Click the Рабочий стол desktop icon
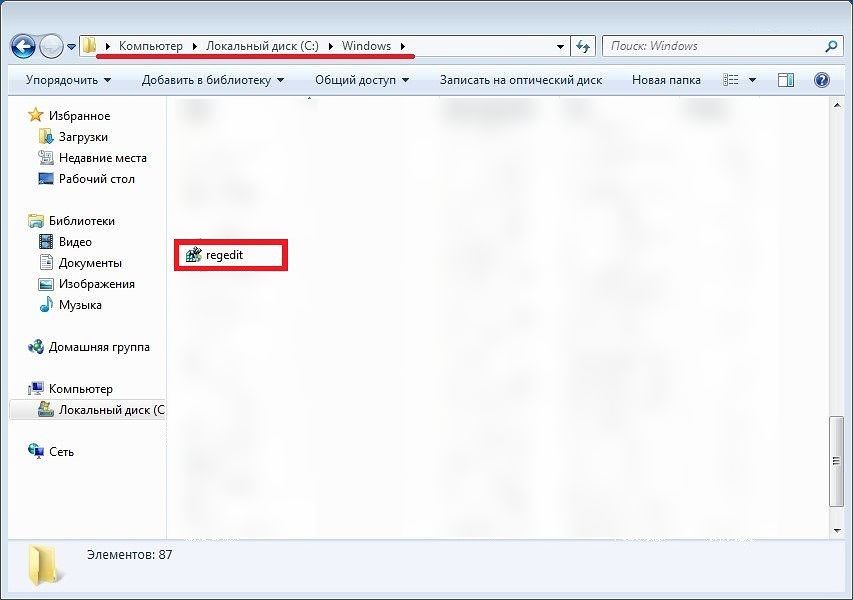This screenshot has width=853, height=600. [46, 178]
